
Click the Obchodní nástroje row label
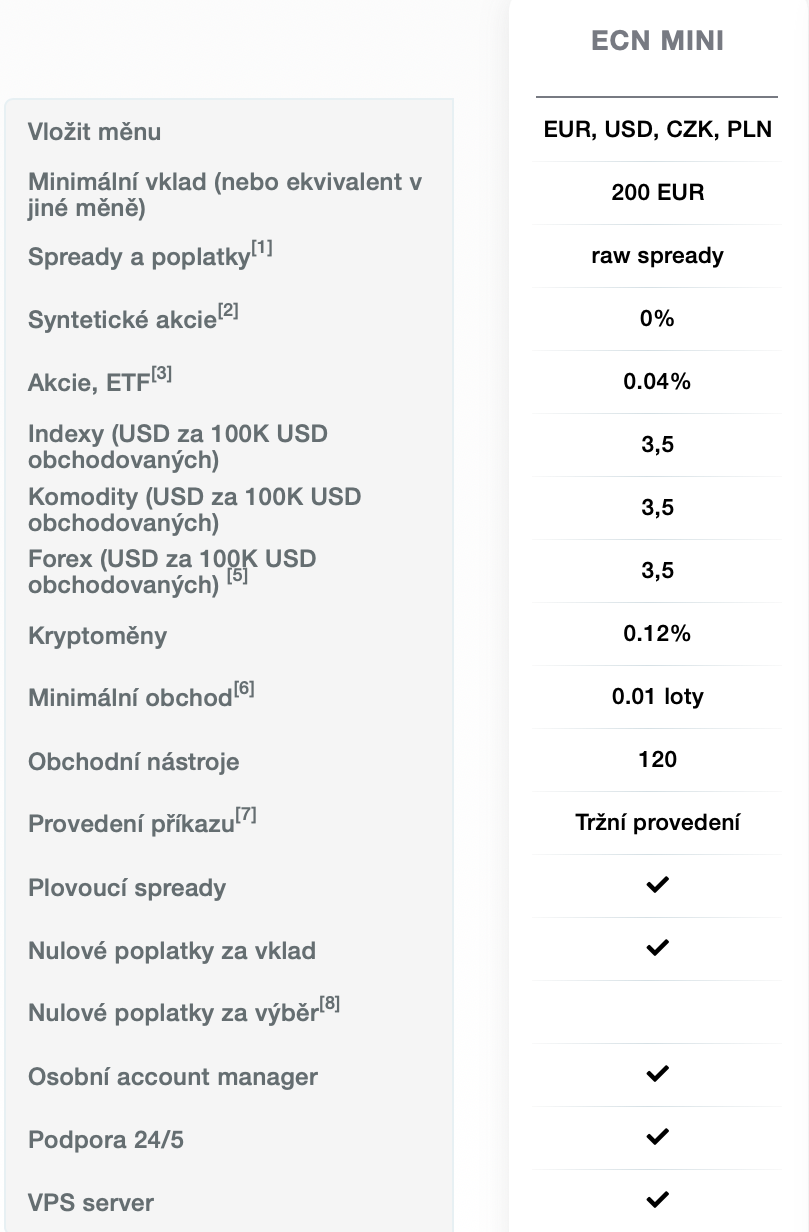coord(133,762)
